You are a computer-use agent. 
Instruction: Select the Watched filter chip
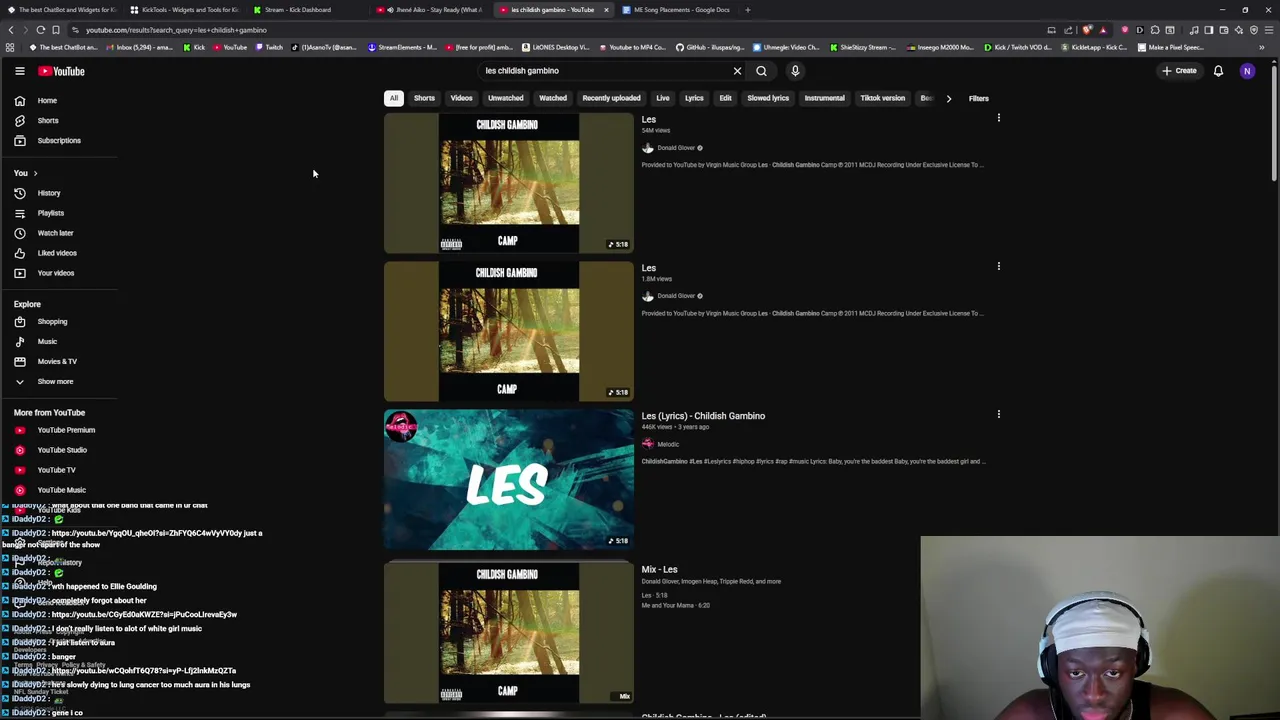click(x=553, y=98)
